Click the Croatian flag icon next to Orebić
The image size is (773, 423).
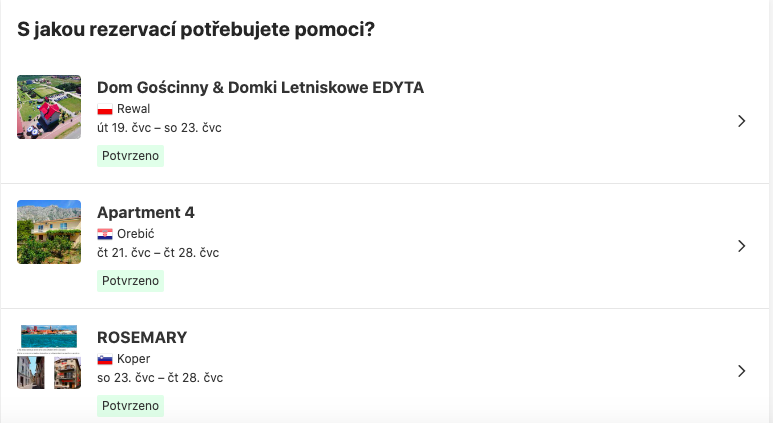coord(104,234)
